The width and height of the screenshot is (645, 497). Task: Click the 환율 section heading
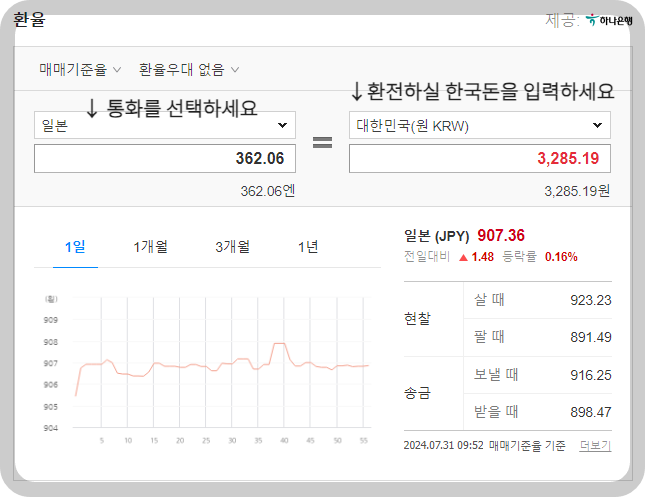29,20
